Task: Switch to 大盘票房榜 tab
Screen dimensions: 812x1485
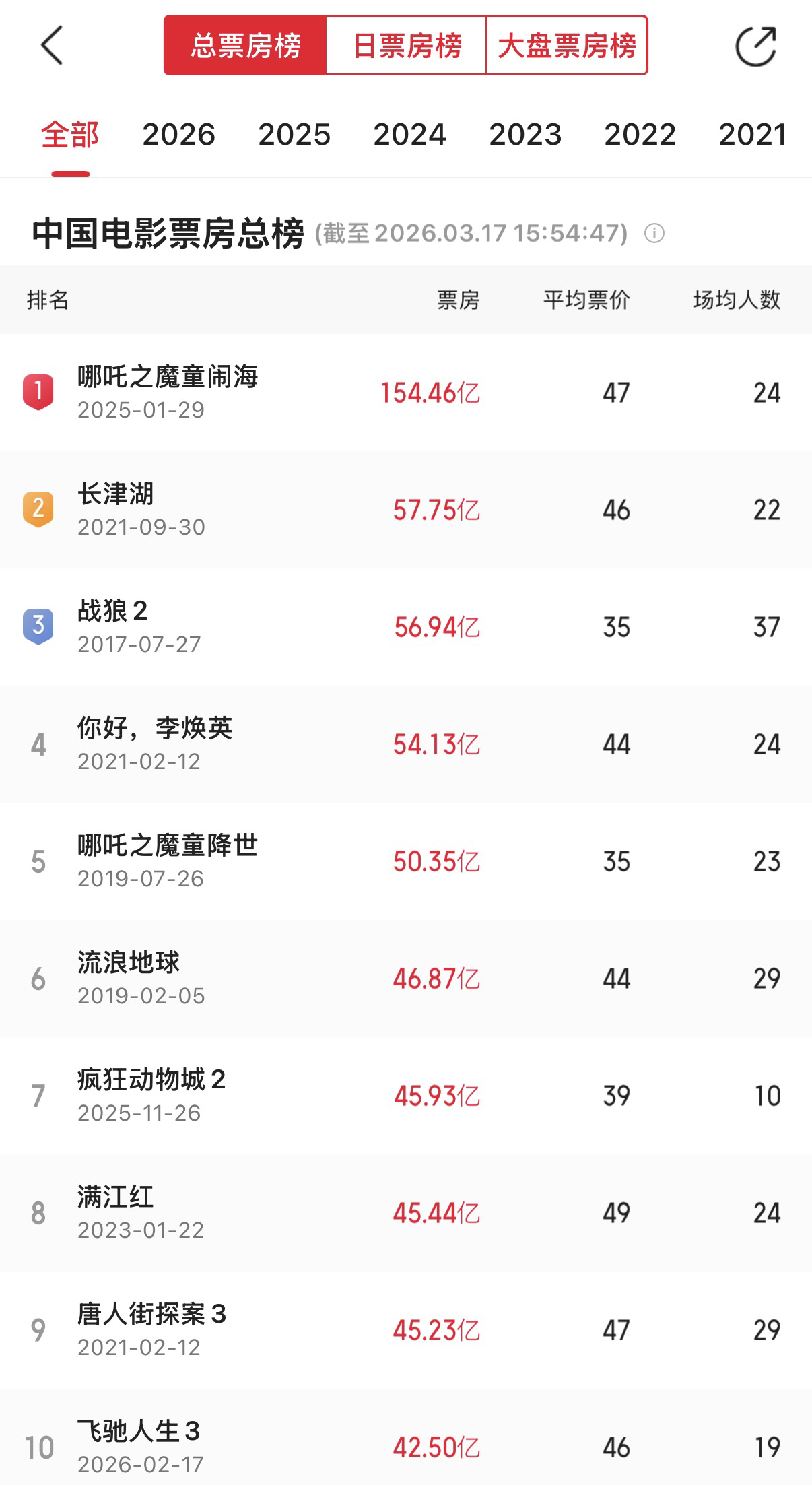Action: (567, 46)
